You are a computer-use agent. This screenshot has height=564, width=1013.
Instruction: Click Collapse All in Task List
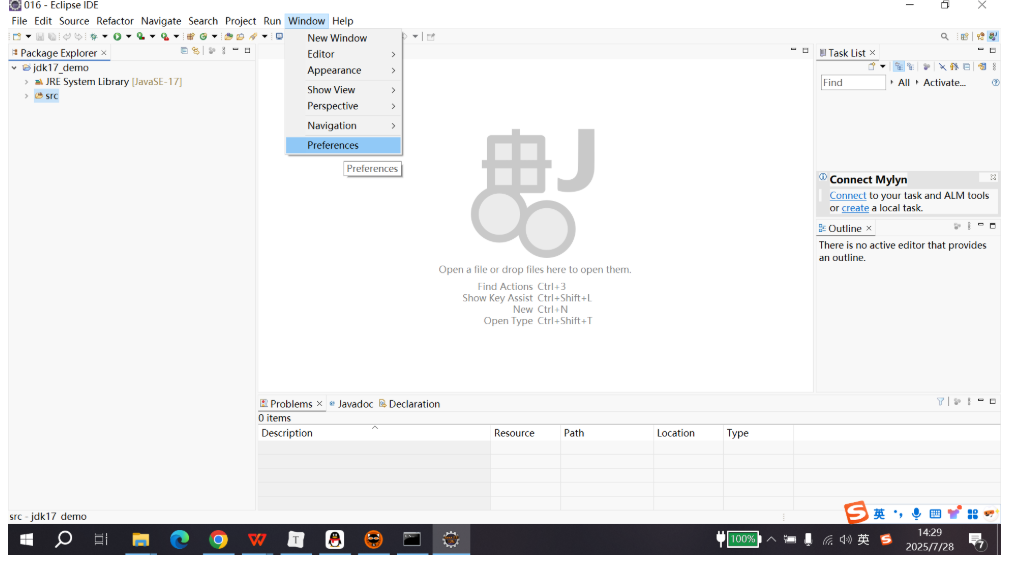point(966,67)
